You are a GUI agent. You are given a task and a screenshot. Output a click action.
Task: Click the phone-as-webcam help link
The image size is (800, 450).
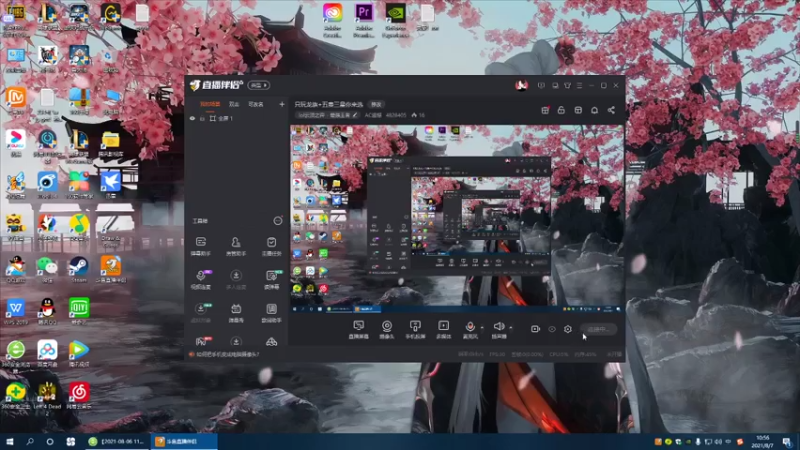(x=228, y=354)
